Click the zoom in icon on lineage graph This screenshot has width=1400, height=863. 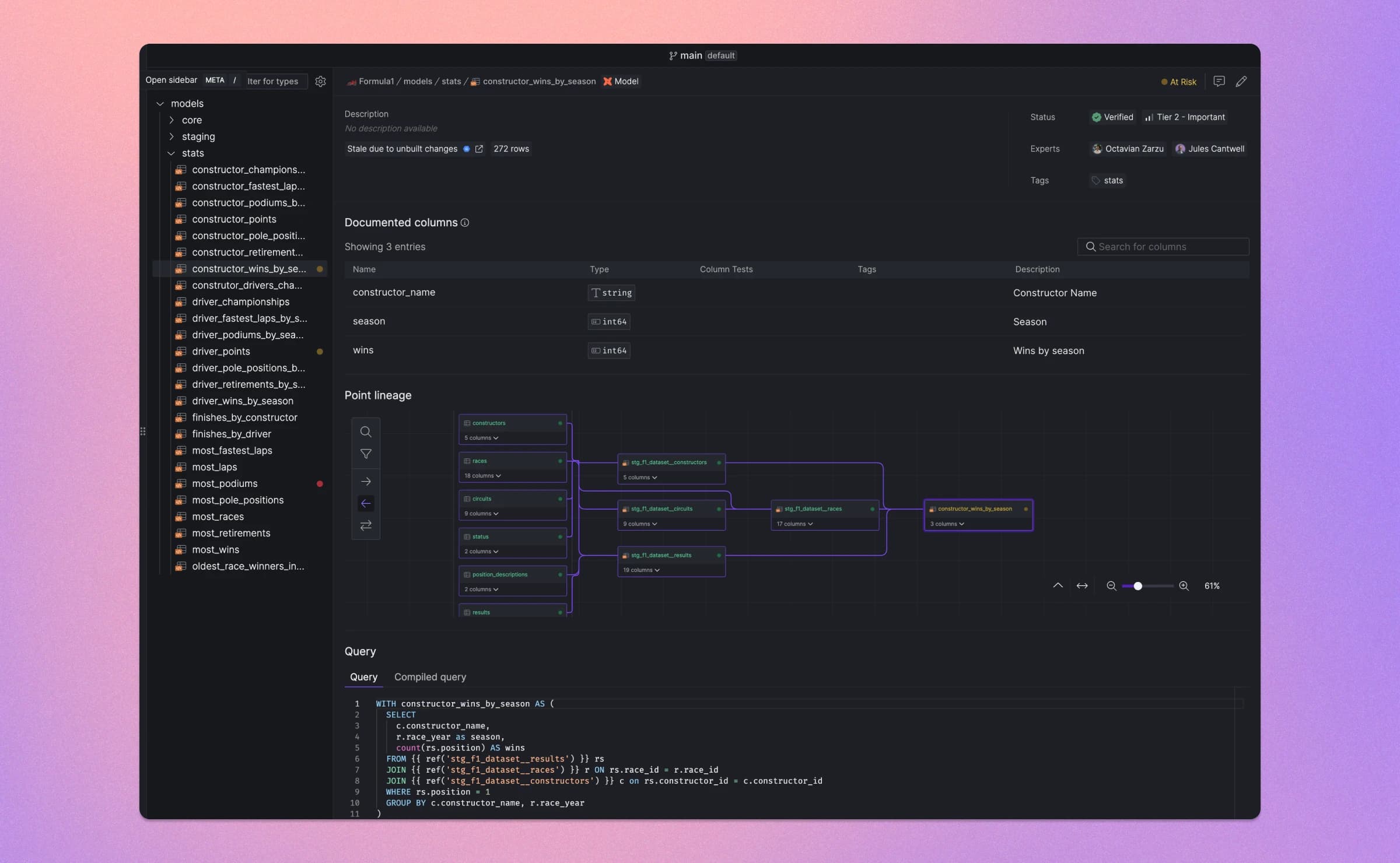click(1184, 585)
